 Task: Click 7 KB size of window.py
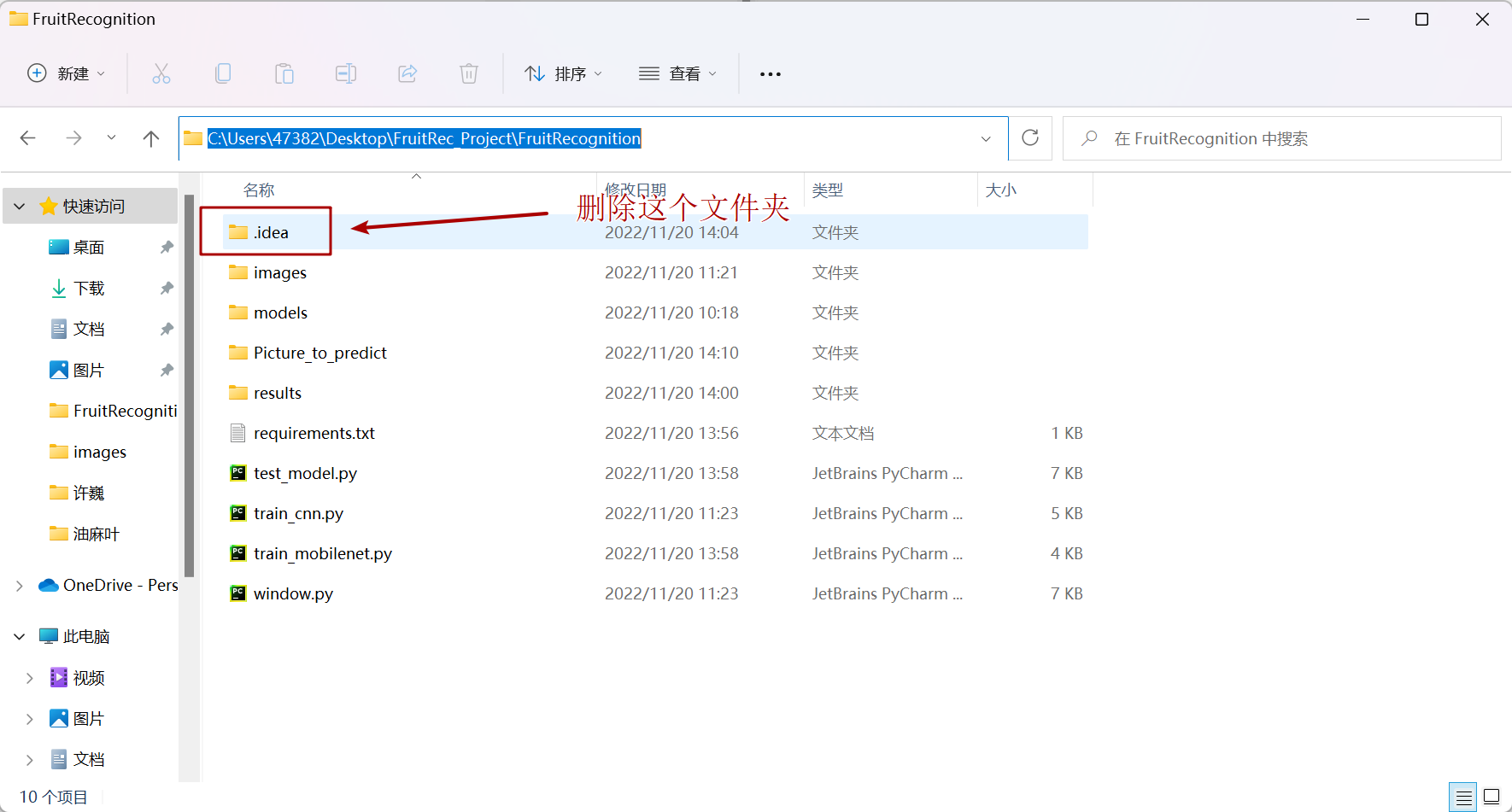tap(1067, 593)
